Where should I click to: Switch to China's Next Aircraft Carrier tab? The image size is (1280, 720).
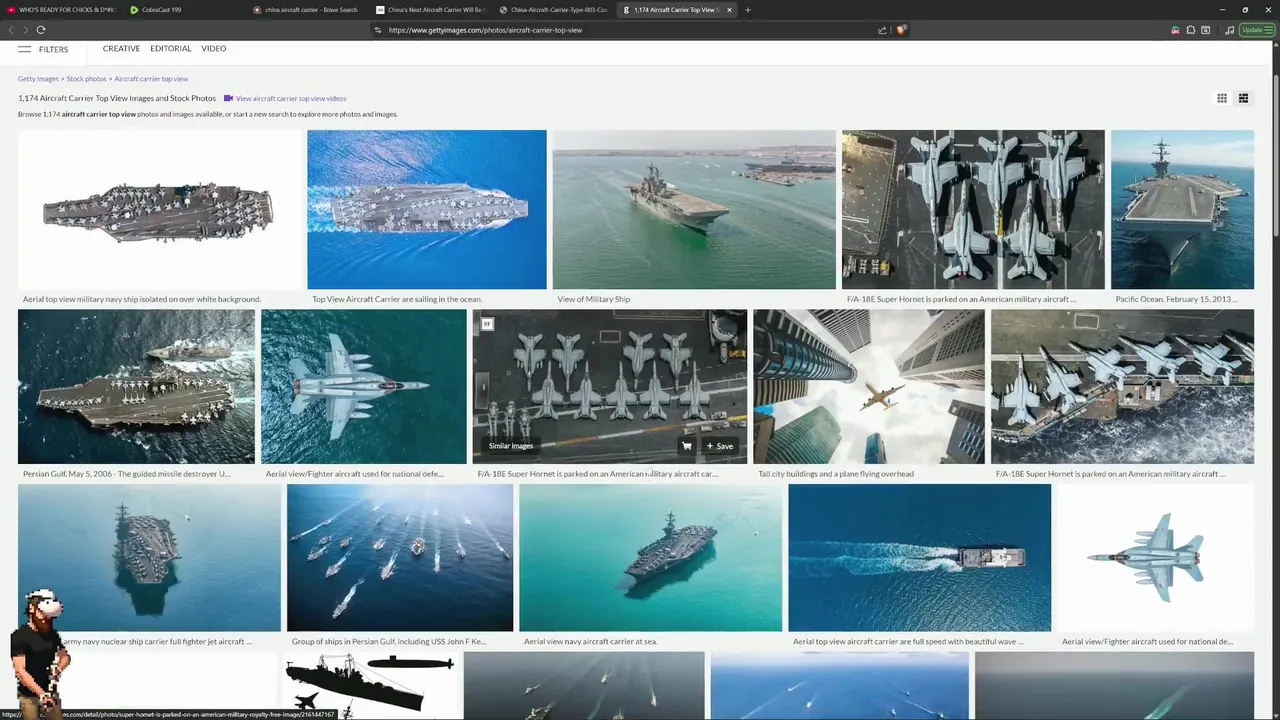click(433, 10)
